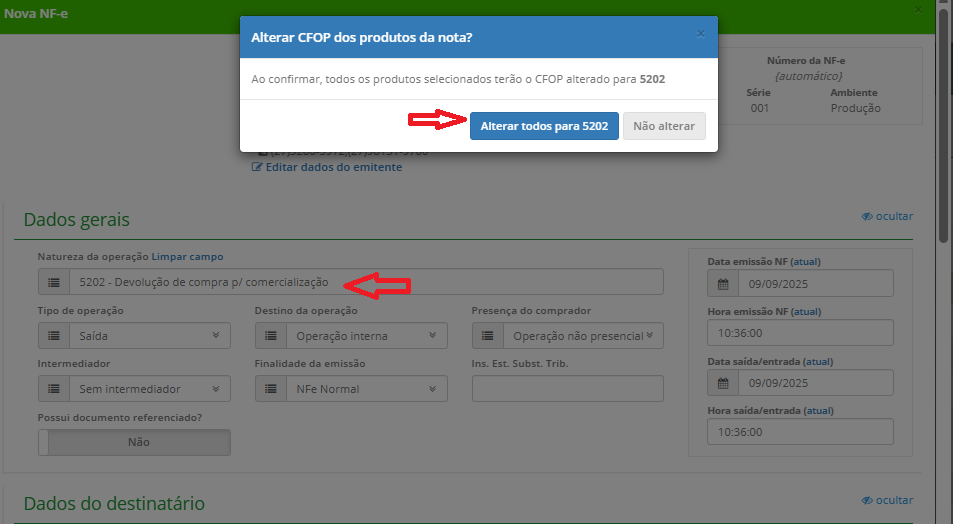Open Finalidade da emissão dropdown
The height and width of the screenshot is (524, 953).
pyautogui.click(x=367, y=388)
